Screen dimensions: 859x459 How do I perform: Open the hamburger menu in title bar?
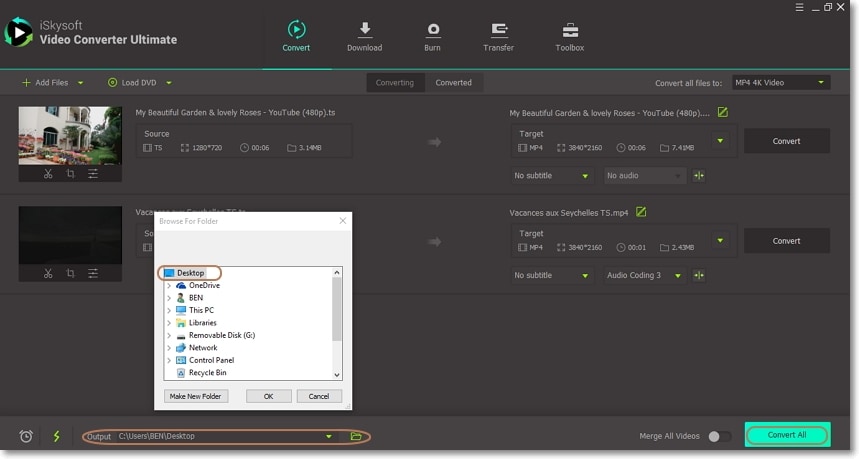coord(800,7)
